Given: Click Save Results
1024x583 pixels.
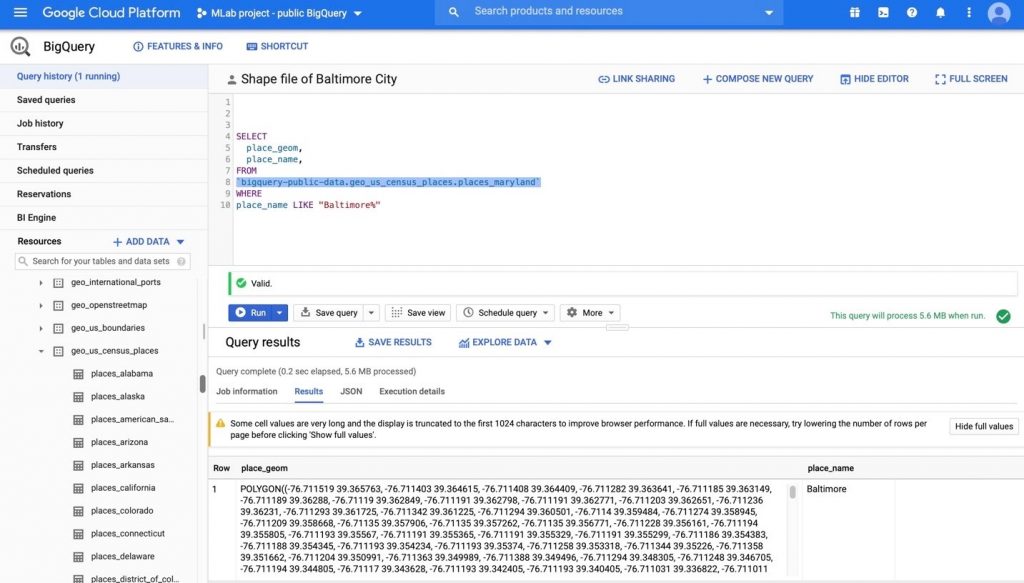Looking at the screenshot, I should click(393, 342).
